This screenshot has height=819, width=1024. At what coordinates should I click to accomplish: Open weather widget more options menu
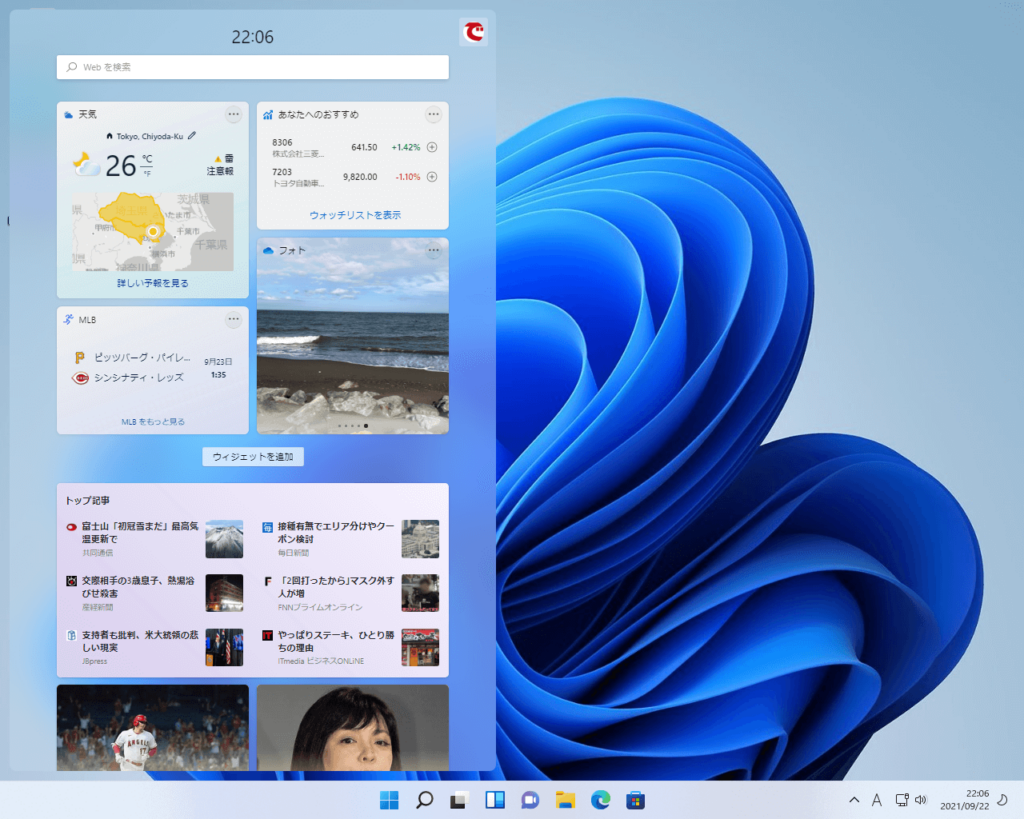coord(233,115)
